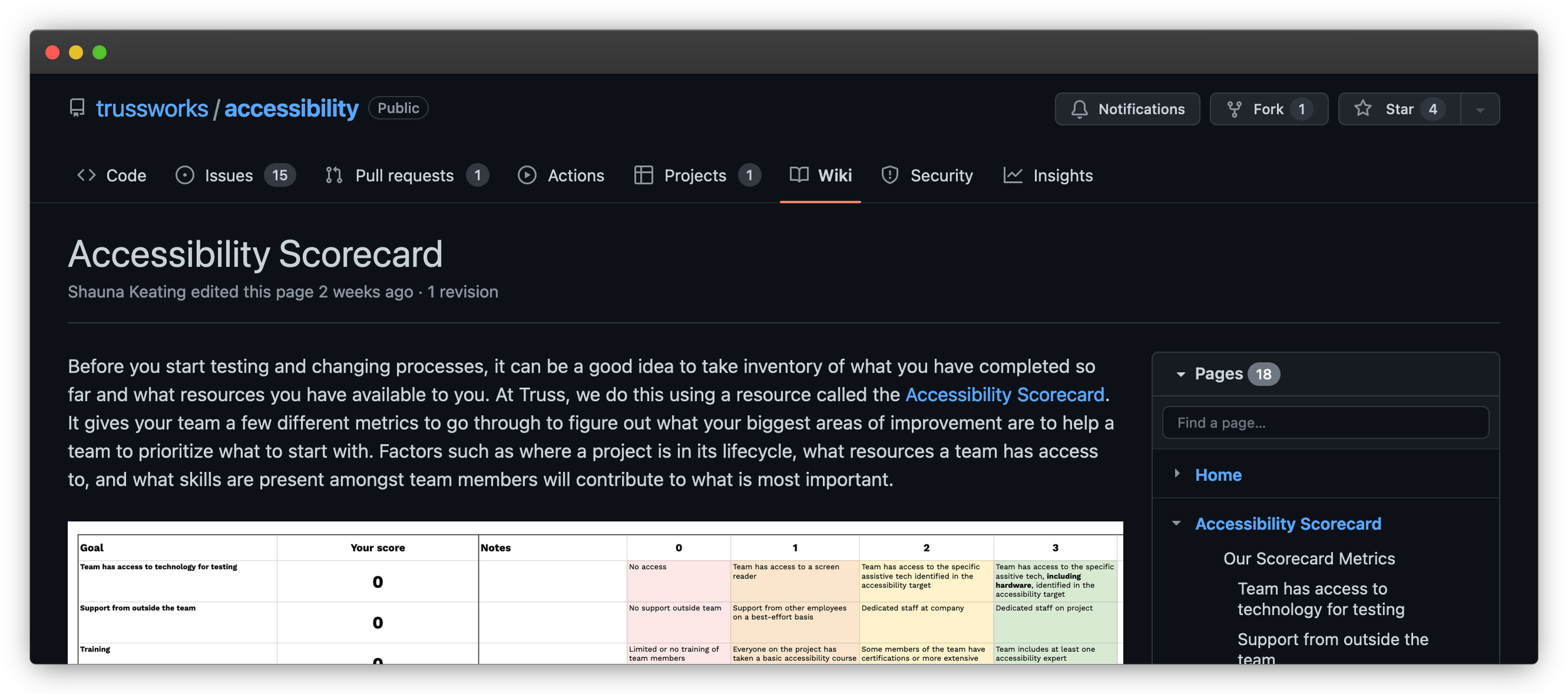Enable notifications for this repository
1568x694 pixels.
point(1127,109)
